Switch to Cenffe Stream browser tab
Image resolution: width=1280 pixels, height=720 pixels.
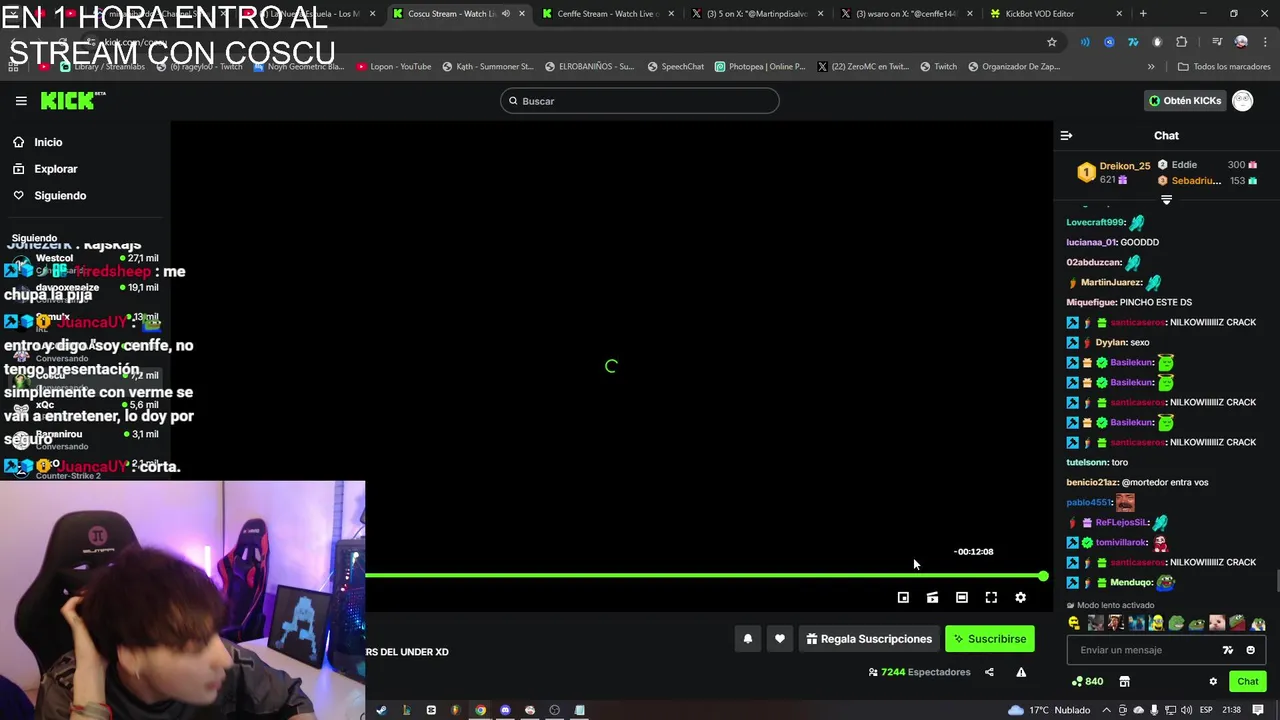(608, 14)
